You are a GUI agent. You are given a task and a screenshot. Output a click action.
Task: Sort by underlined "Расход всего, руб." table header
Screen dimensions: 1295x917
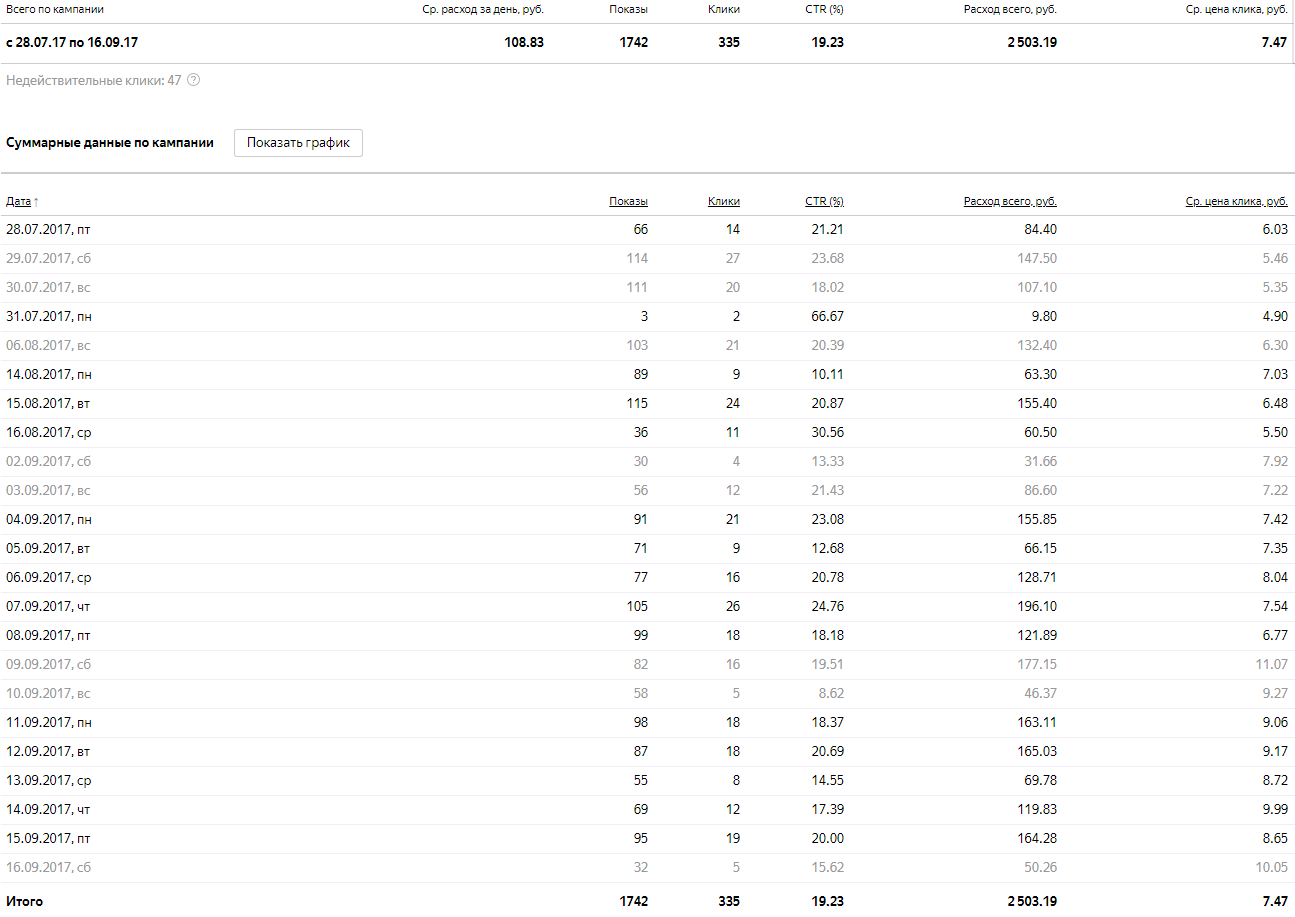1010,201
